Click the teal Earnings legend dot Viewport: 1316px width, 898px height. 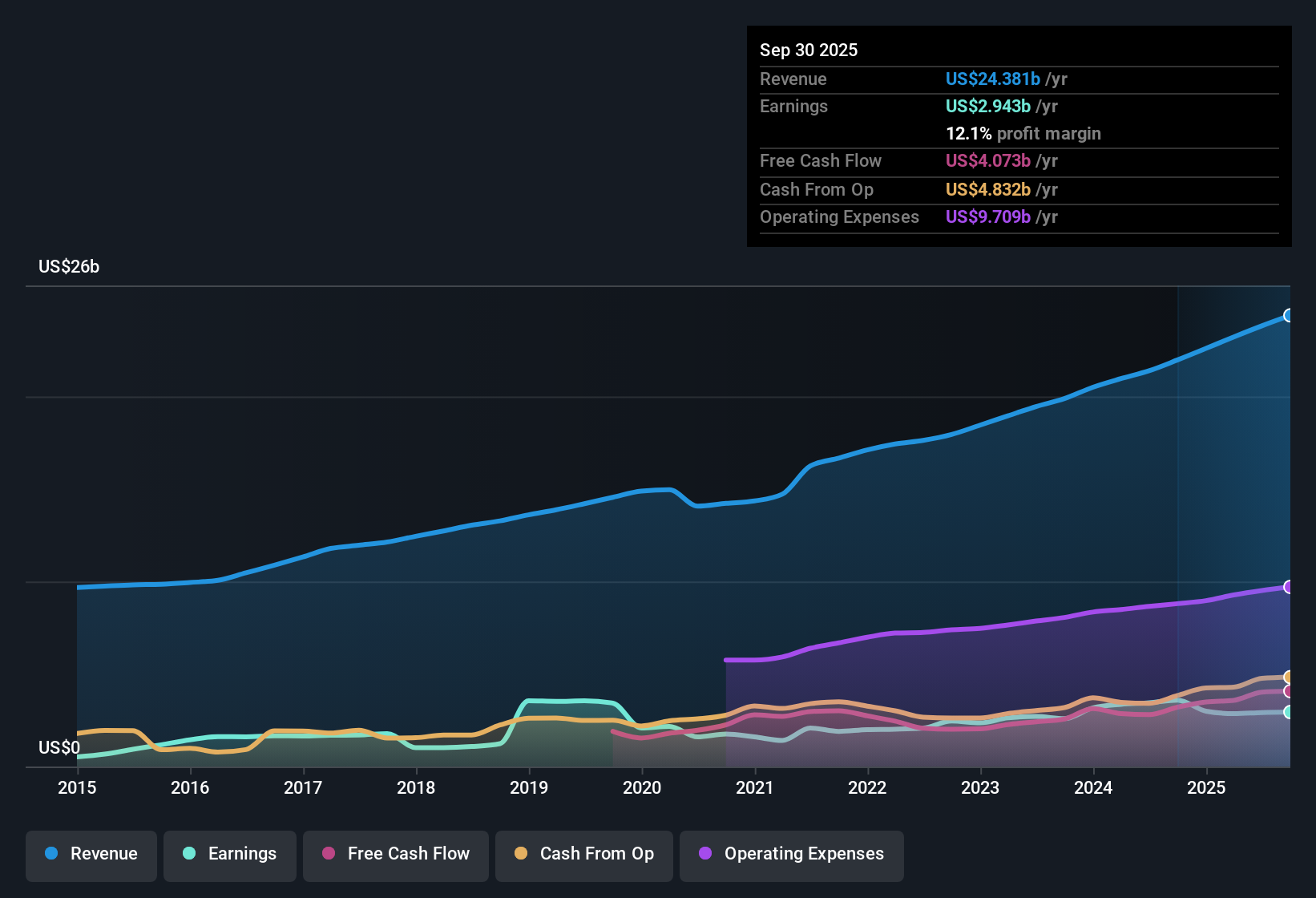coord(189,854)
